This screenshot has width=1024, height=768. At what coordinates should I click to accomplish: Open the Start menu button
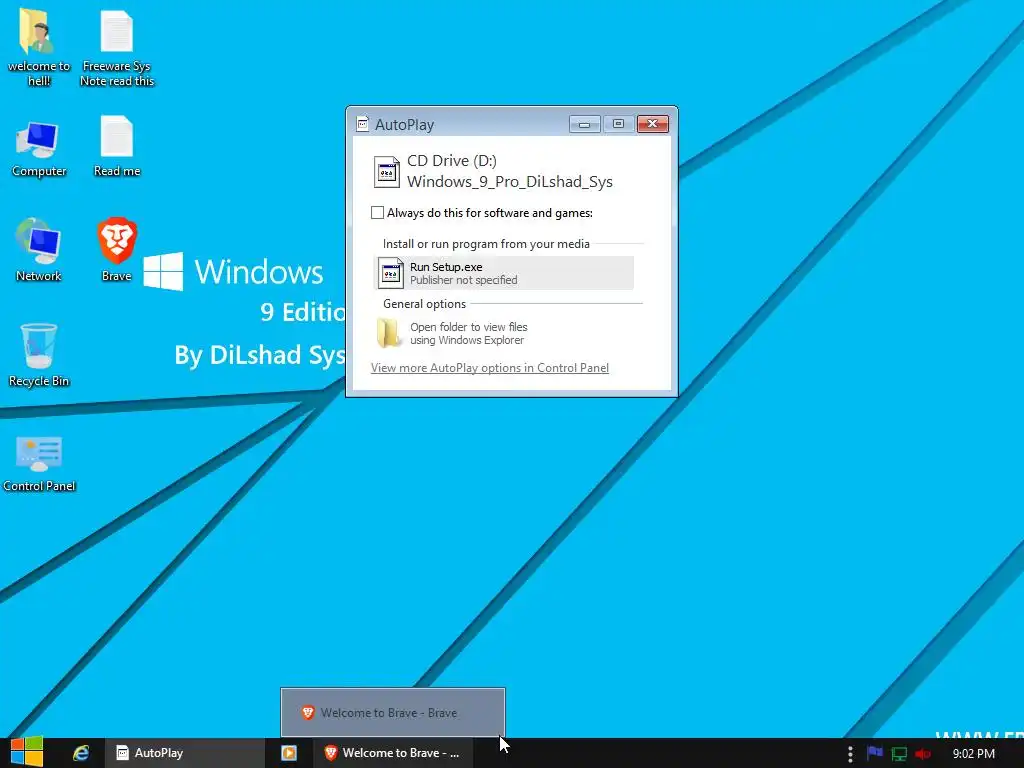[x=26, y=752]
